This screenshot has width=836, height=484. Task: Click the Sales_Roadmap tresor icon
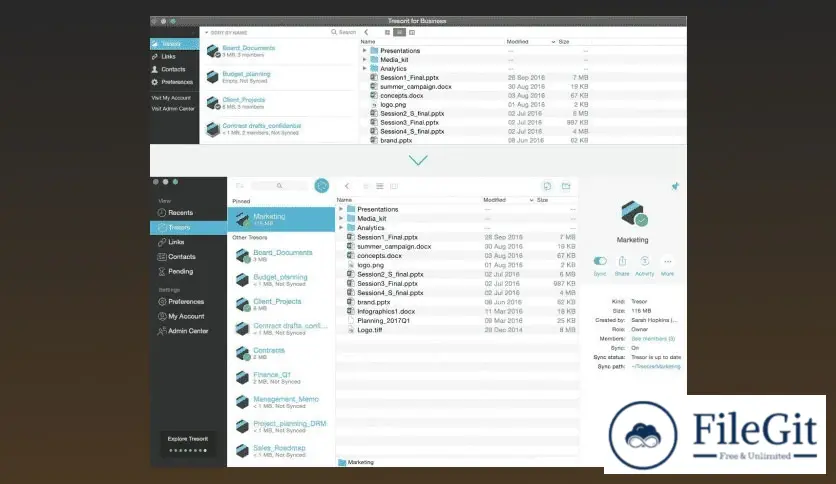(243, 450)
